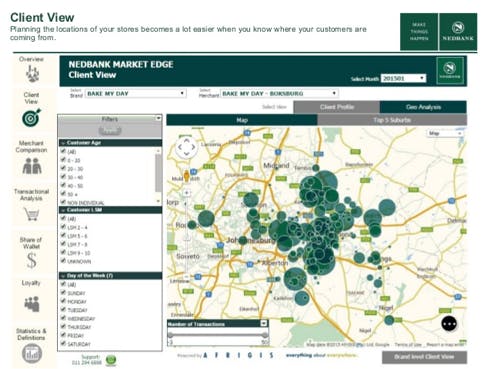Open Merchant dropdown BAKE MY DAY - BOKSBURG

coord(279,94)
